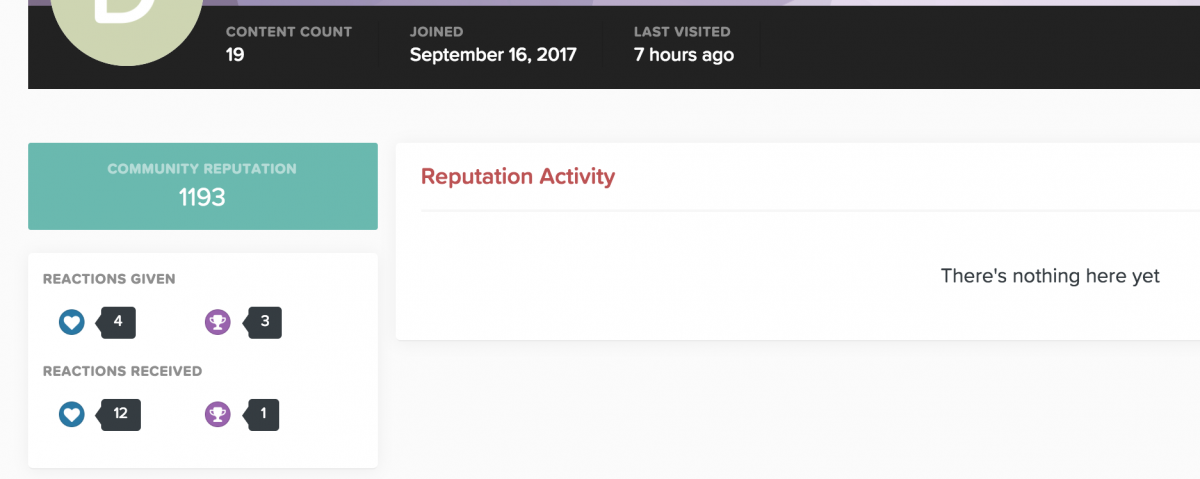Click the Community Reputation 1193 box
Viewport: 1200px width, 479px height.
pyautogui.click(x=203, y=186)
